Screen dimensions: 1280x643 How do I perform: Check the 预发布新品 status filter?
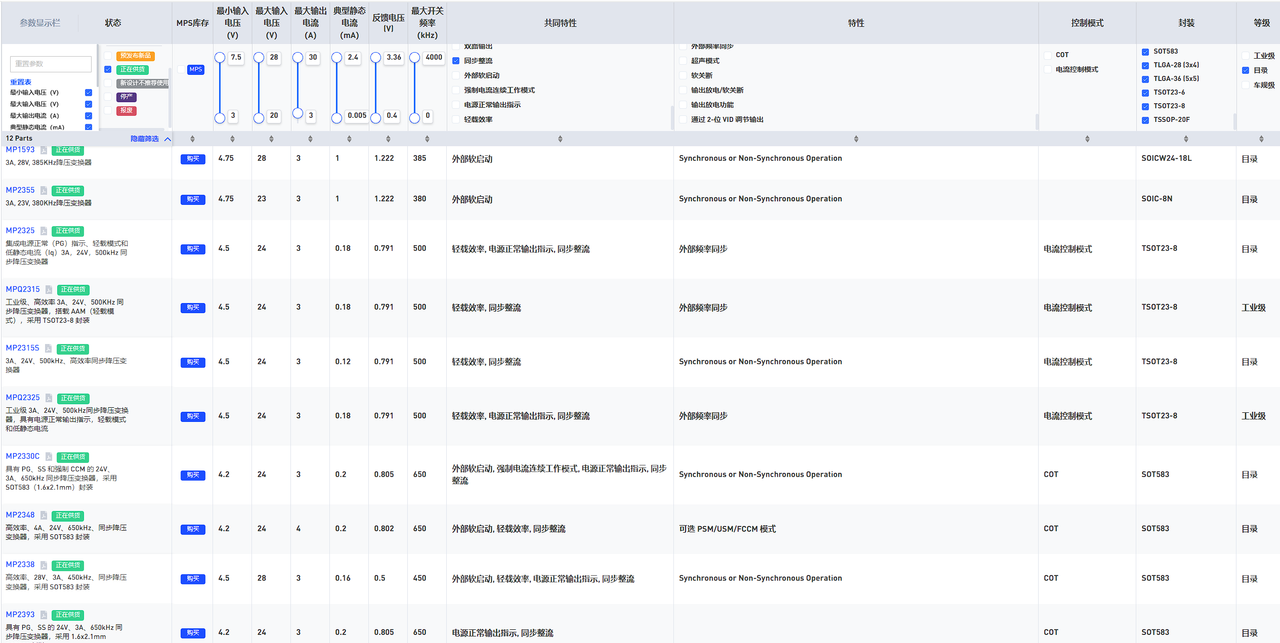click(108, 55)
